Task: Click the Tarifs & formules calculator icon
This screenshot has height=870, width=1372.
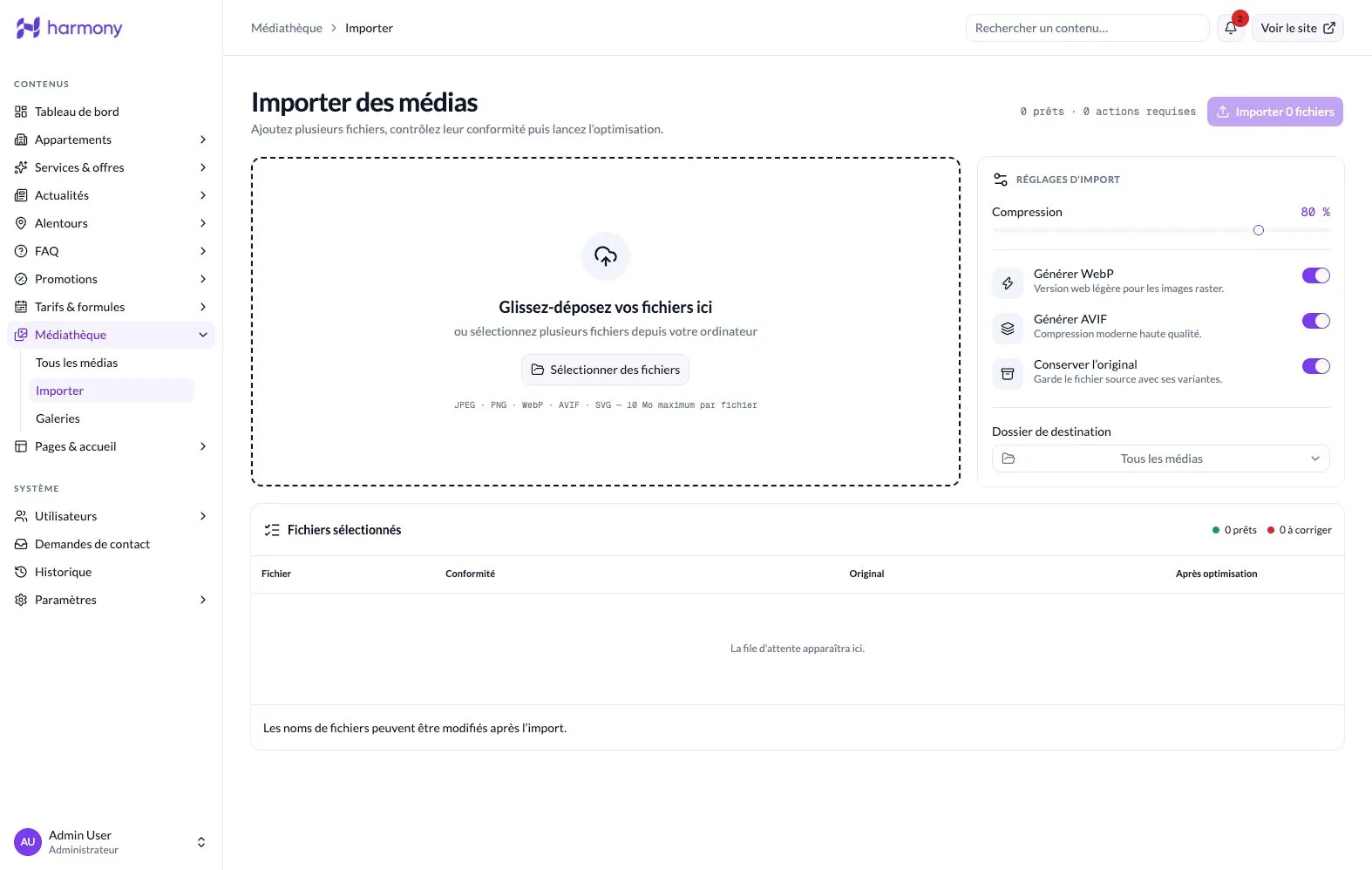Action: point(21,307)
